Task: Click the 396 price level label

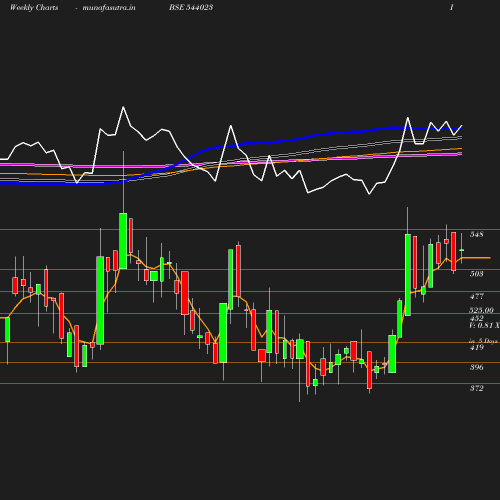Action: (x=477, y=367)
